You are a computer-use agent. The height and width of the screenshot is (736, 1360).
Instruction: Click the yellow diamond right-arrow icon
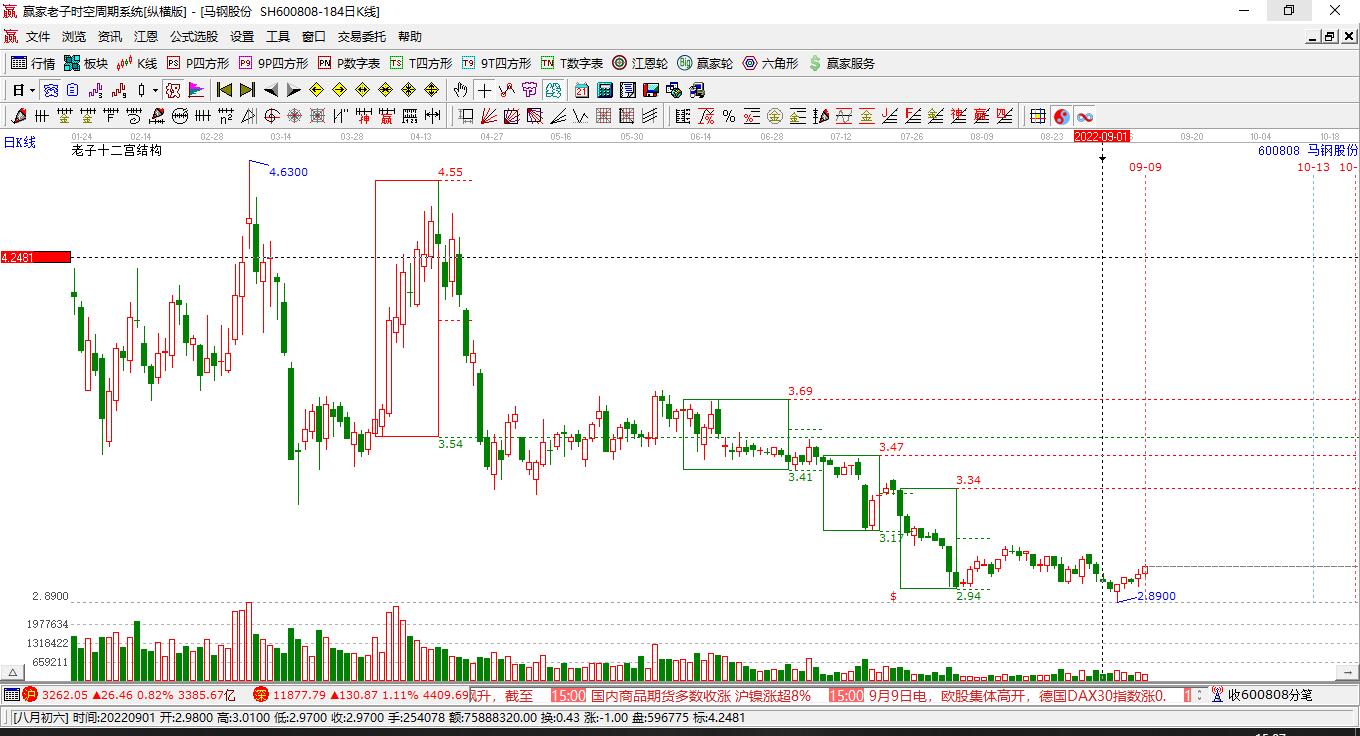pyautogui.click(x=339, y=90)
